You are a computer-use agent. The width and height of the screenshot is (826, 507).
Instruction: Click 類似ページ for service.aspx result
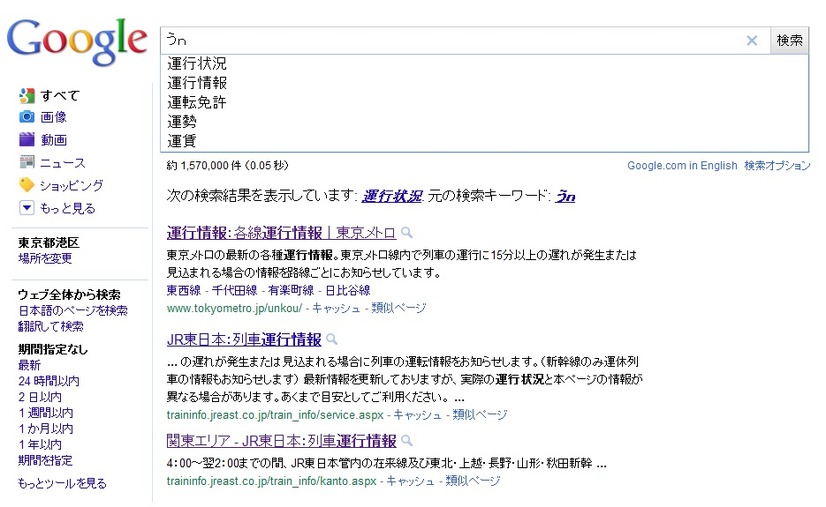tap(480, 415)
